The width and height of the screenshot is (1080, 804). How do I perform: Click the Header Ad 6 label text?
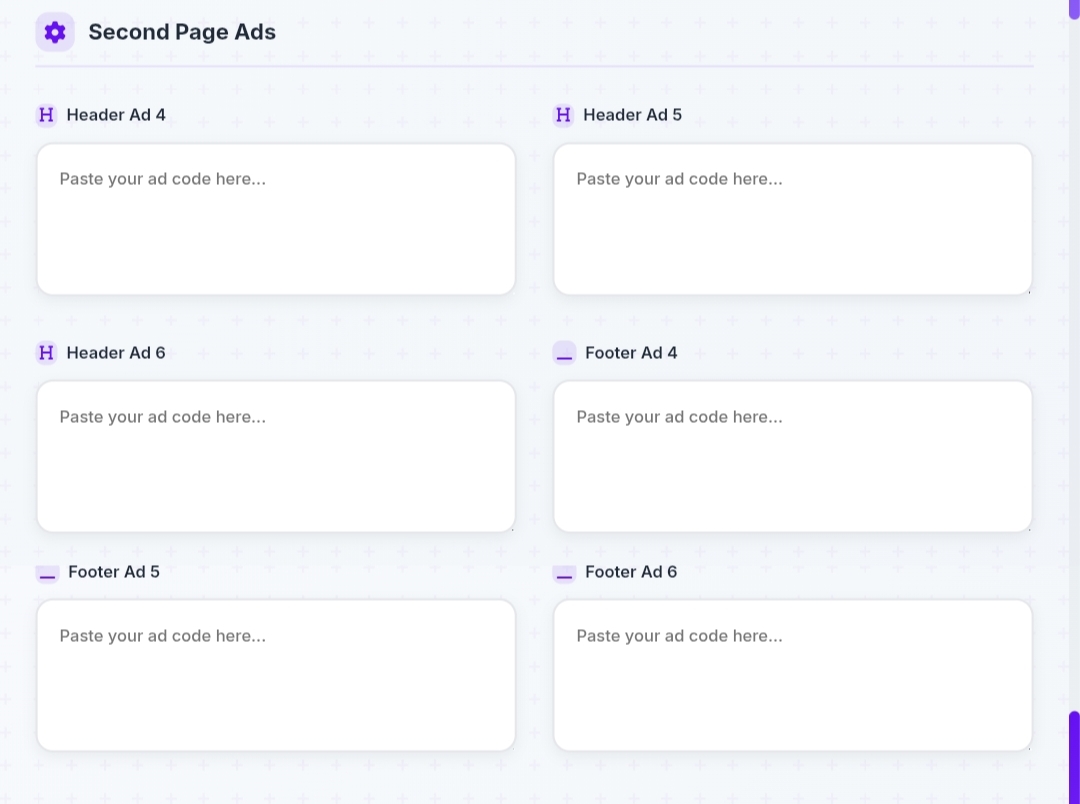click(x=116, y=353)
